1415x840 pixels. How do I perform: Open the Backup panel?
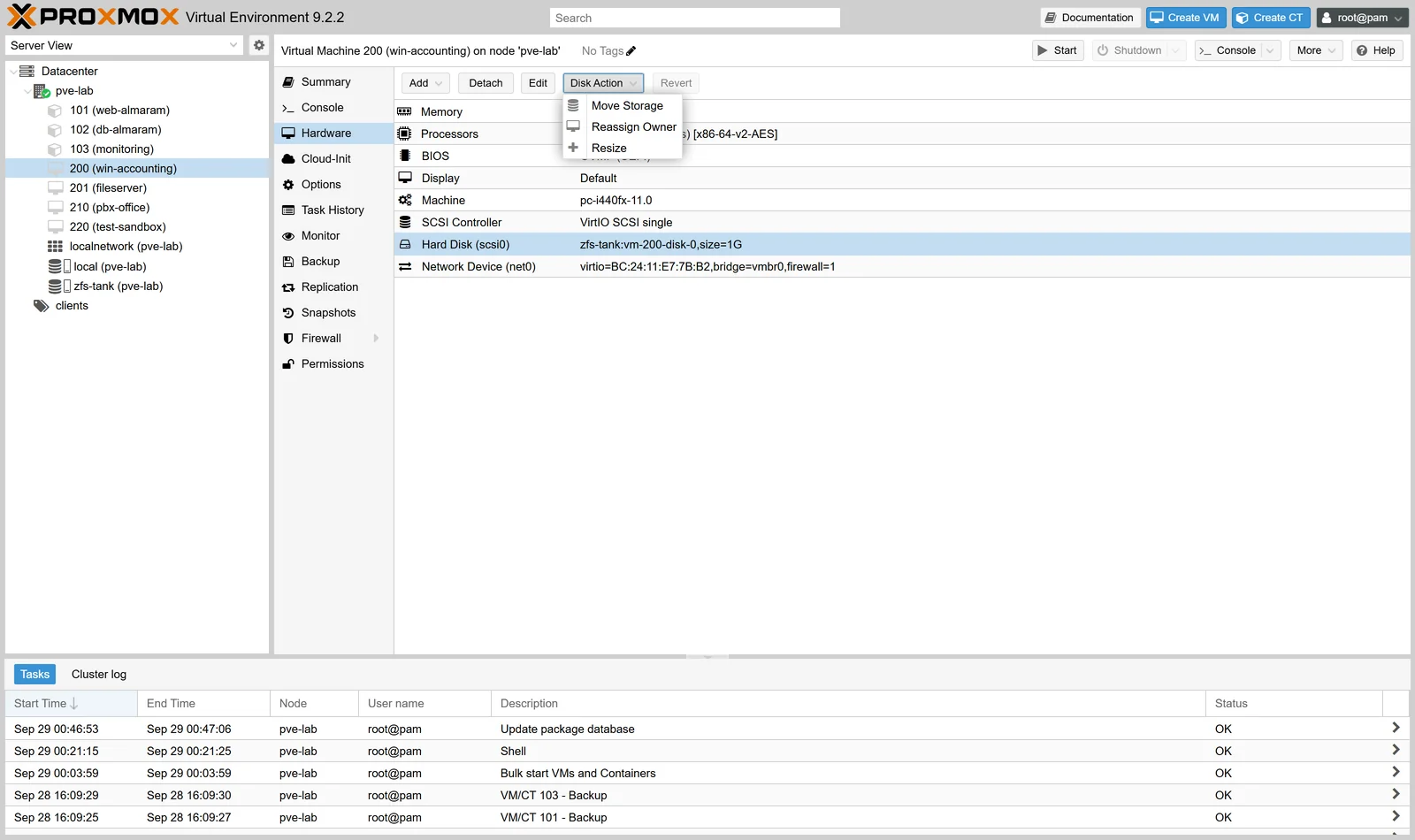click(333, 262)
